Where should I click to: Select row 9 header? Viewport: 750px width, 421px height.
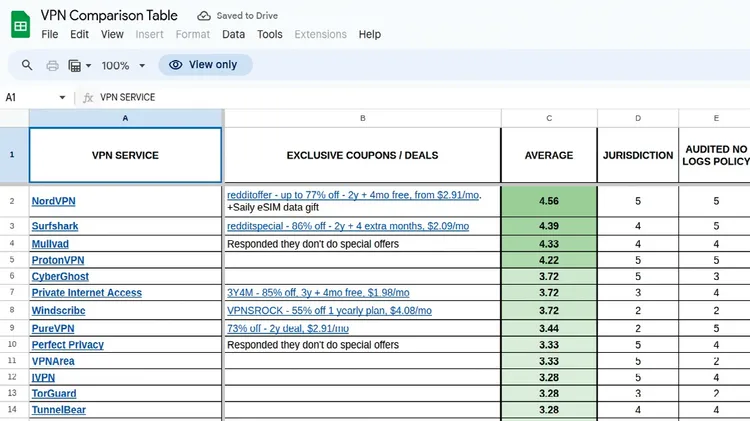[14, 328]
